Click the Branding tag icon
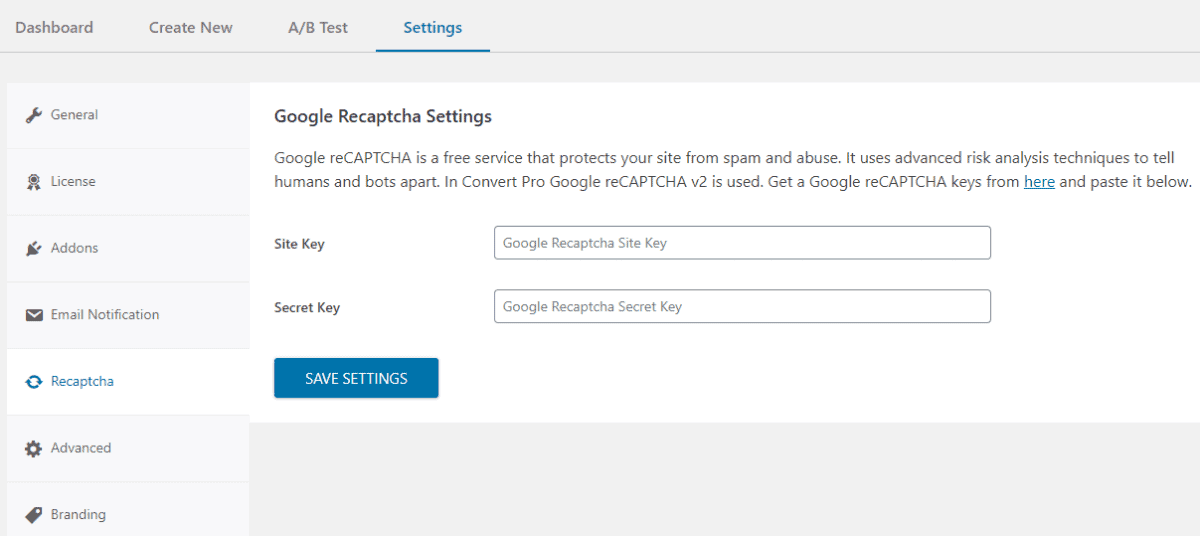1200x536 pixels. pyautogui.click(x=33, y=515)
